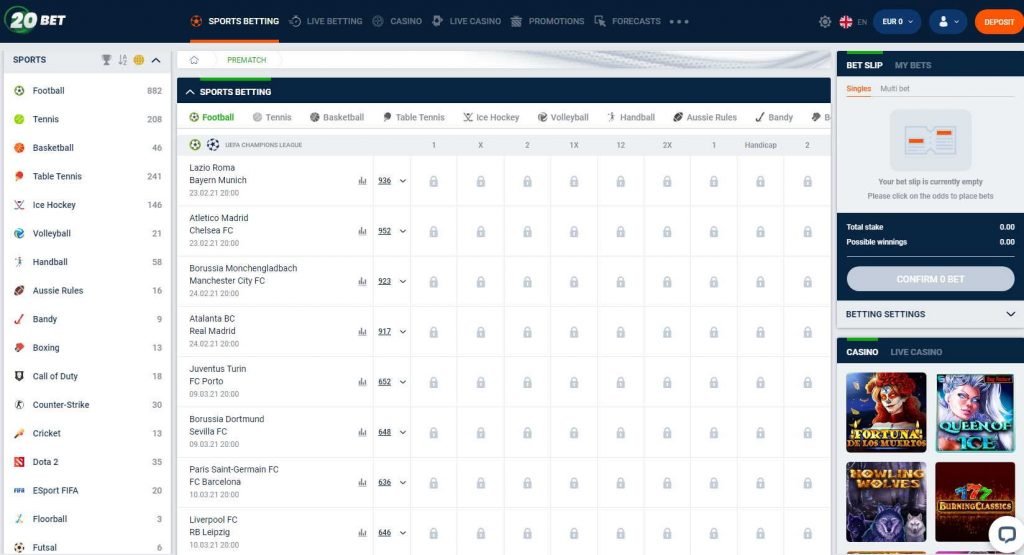Open Howling Wolves game thumbnail
Screen dimensions: 1024x555
click(886, 502)
